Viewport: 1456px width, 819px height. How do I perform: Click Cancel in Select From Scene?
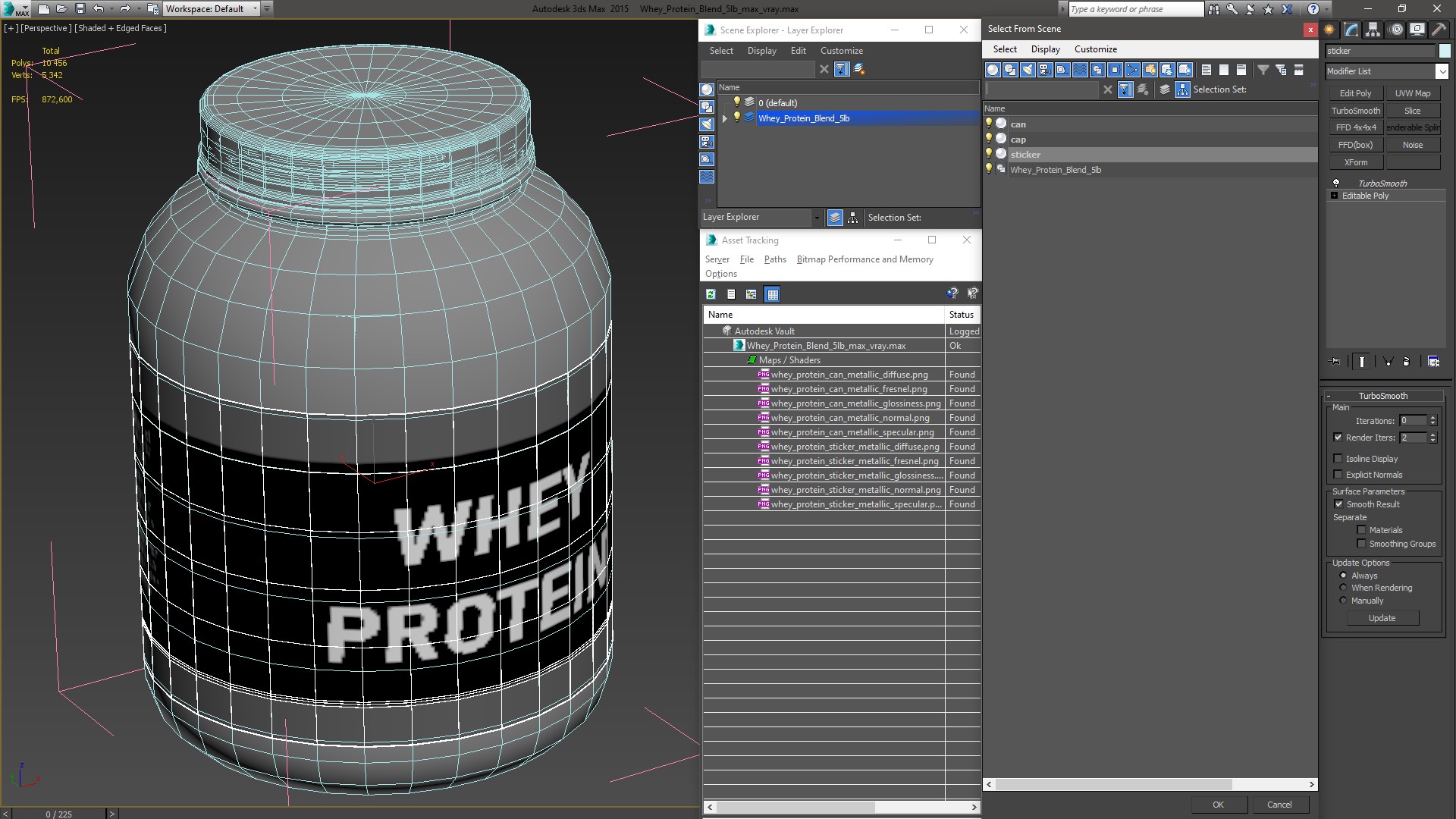[1279, 805]
